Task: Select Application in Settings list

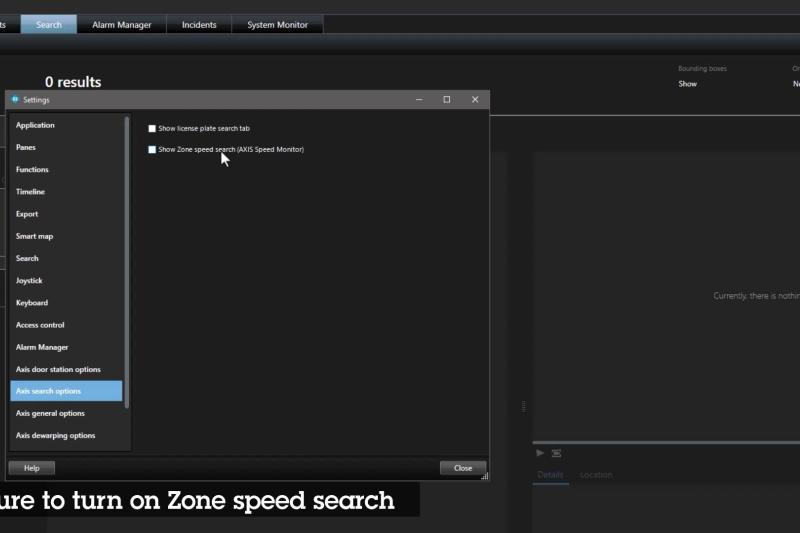Action: pyautogui.click(x=66, y=125)
